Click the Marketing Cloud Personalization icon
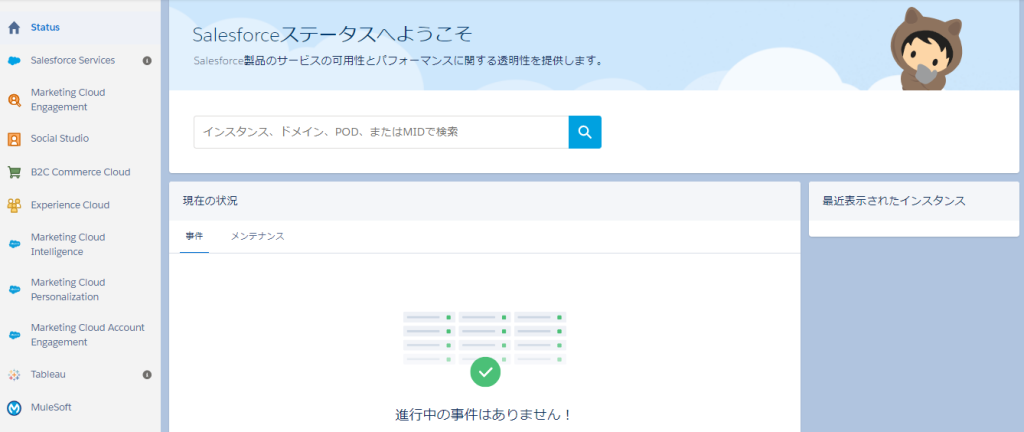 (x=14, y=290)
